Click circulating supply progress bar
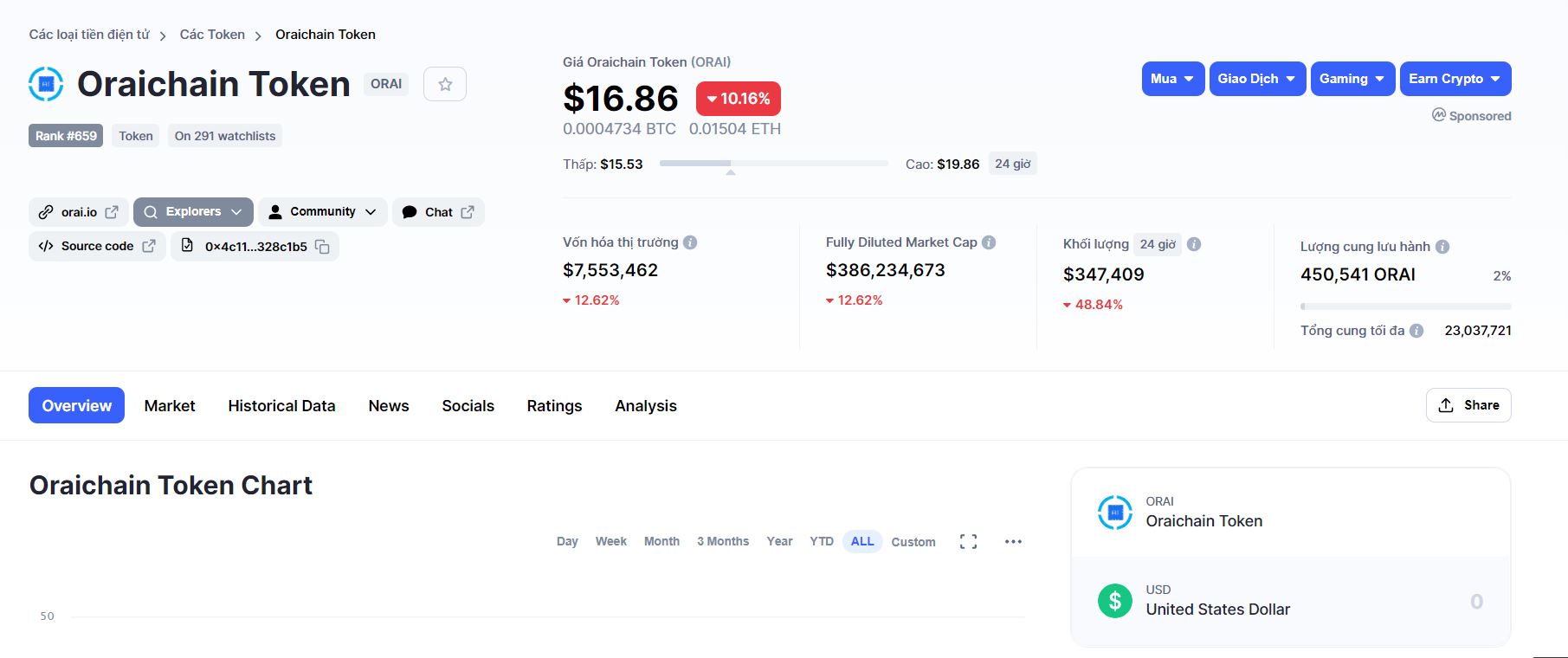Viewport: 1568px width, 658px height. pyautogui.click(x=1406, y=306)
